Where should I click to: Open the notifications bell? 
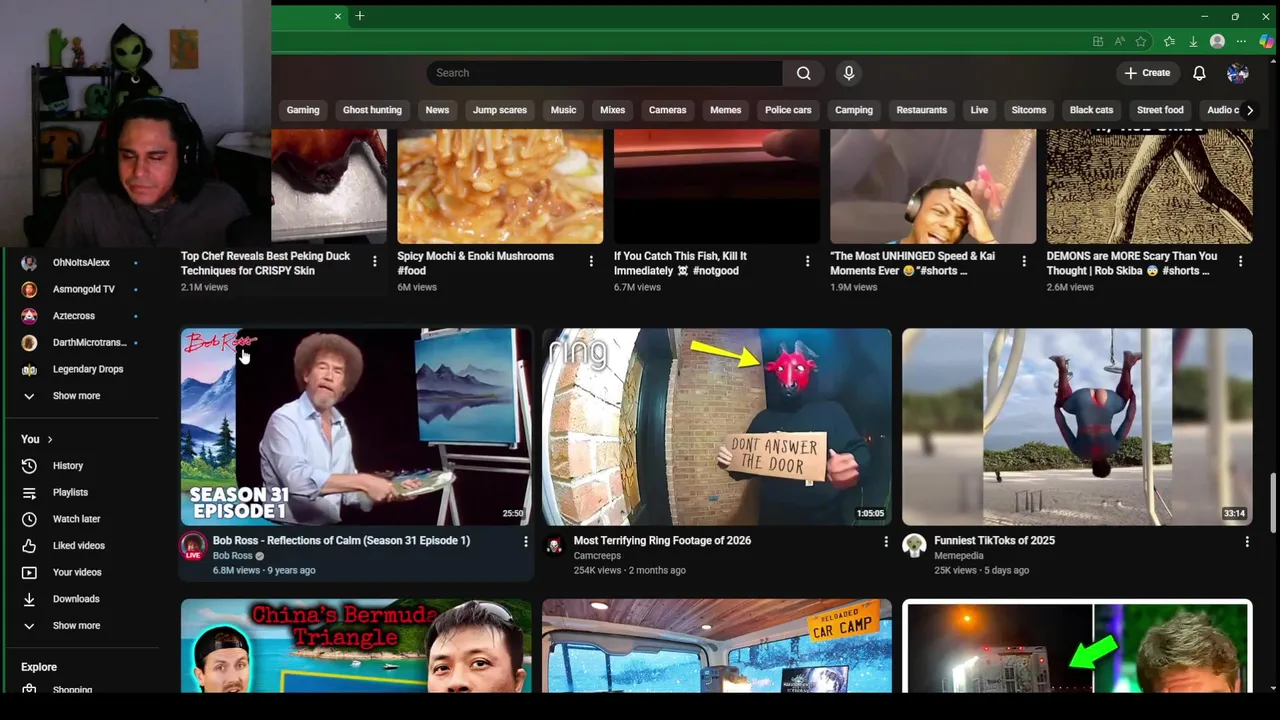[x=1199, y=73]
